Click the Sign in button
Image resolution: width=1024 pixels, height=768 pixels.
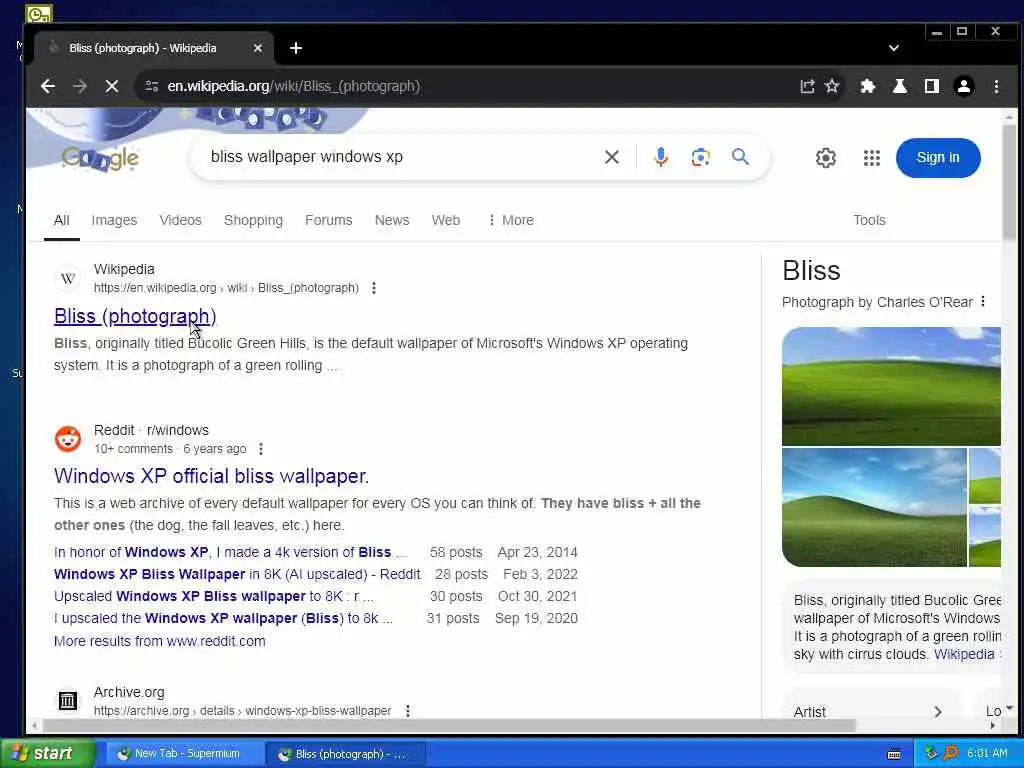click(938, 157)
